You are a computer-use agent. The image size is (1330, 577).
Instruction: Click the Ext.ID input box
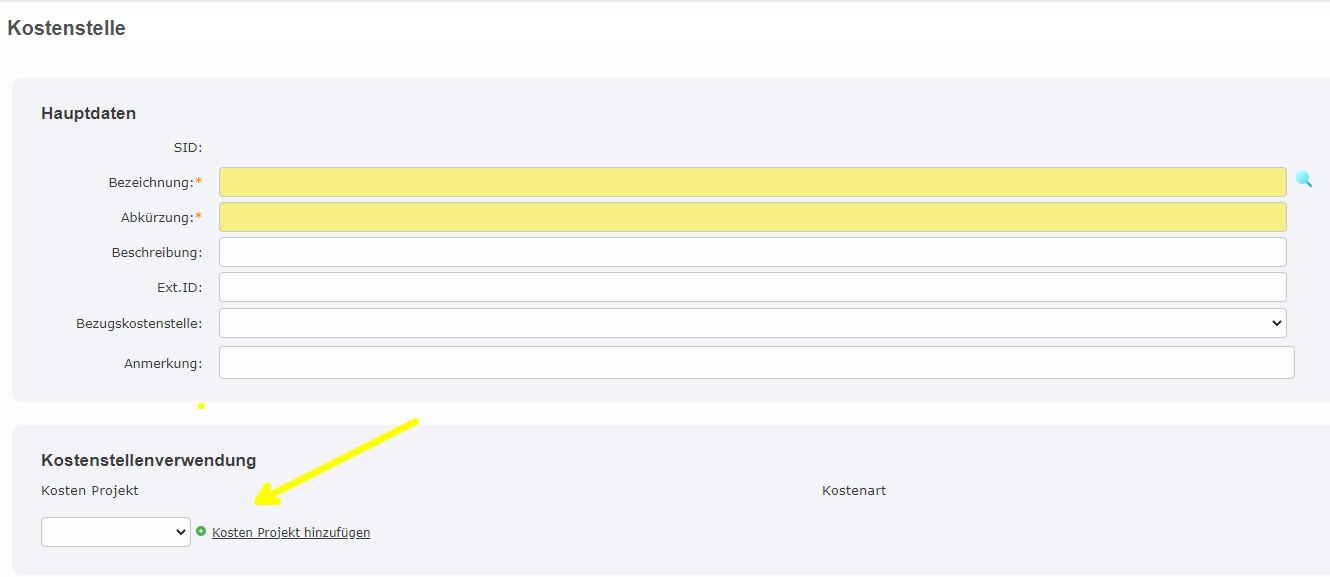752,287
